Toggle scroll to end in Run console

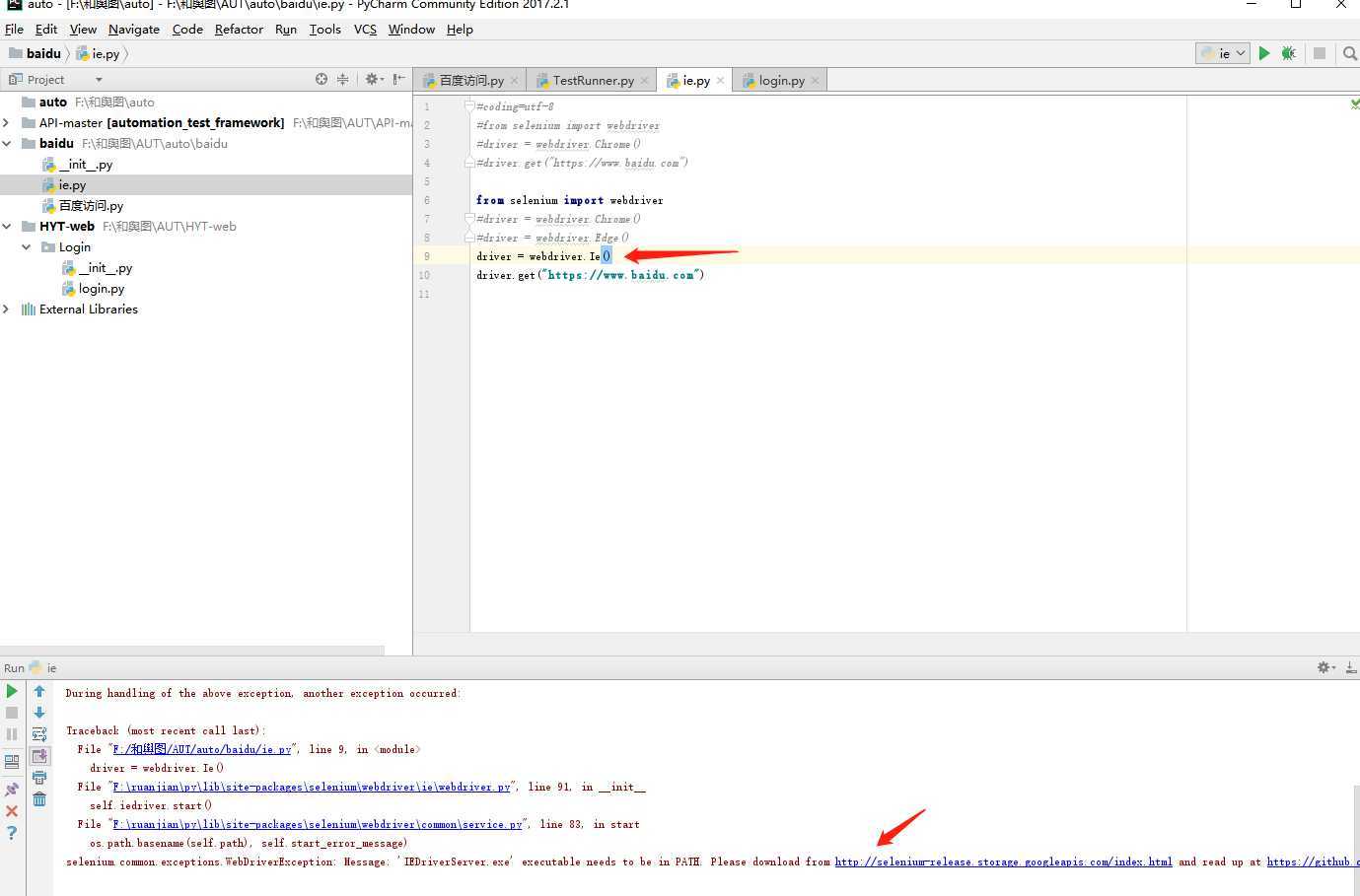point(39,756)
